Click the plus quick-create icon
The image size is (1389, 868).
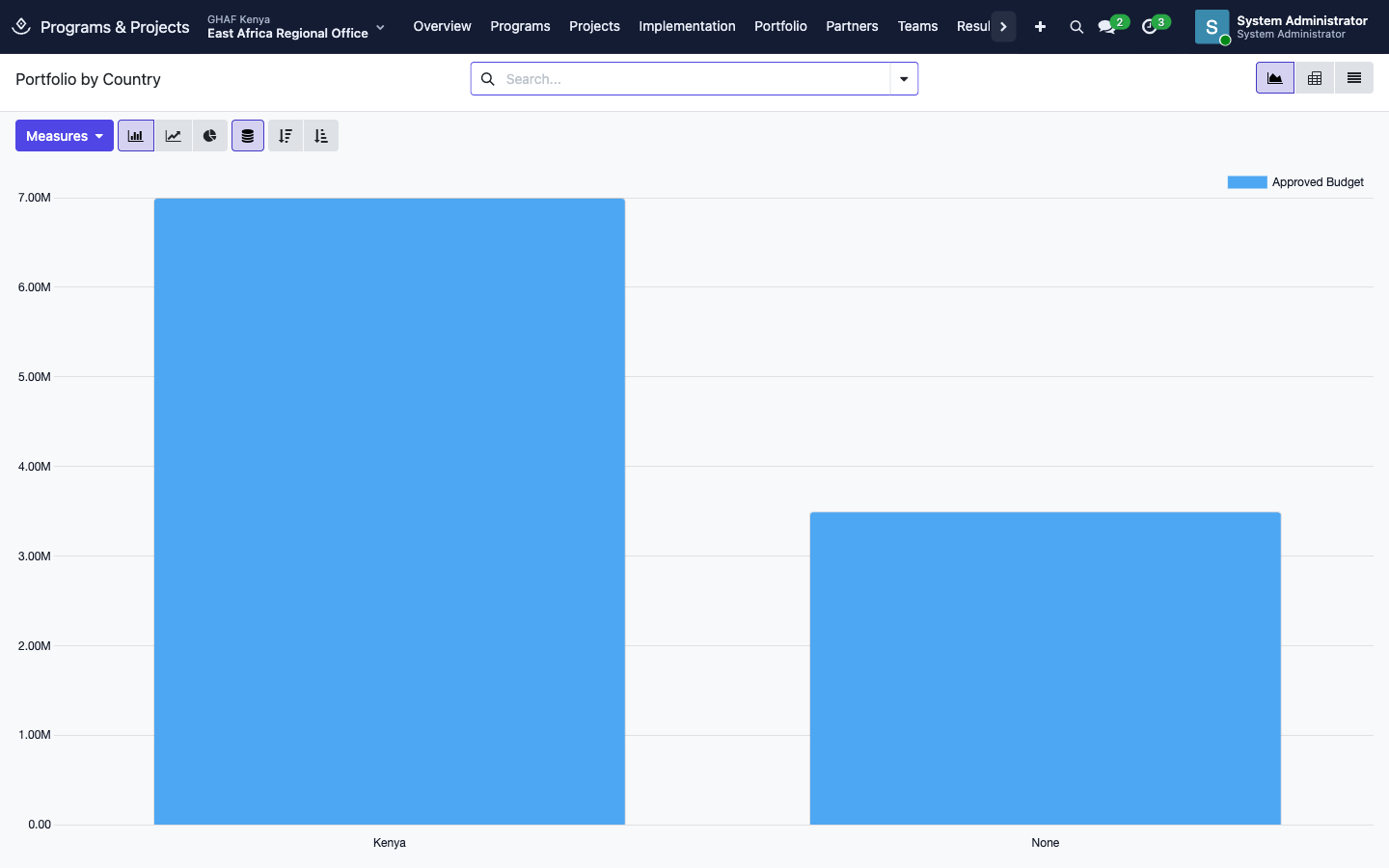tap(1040, 27)
